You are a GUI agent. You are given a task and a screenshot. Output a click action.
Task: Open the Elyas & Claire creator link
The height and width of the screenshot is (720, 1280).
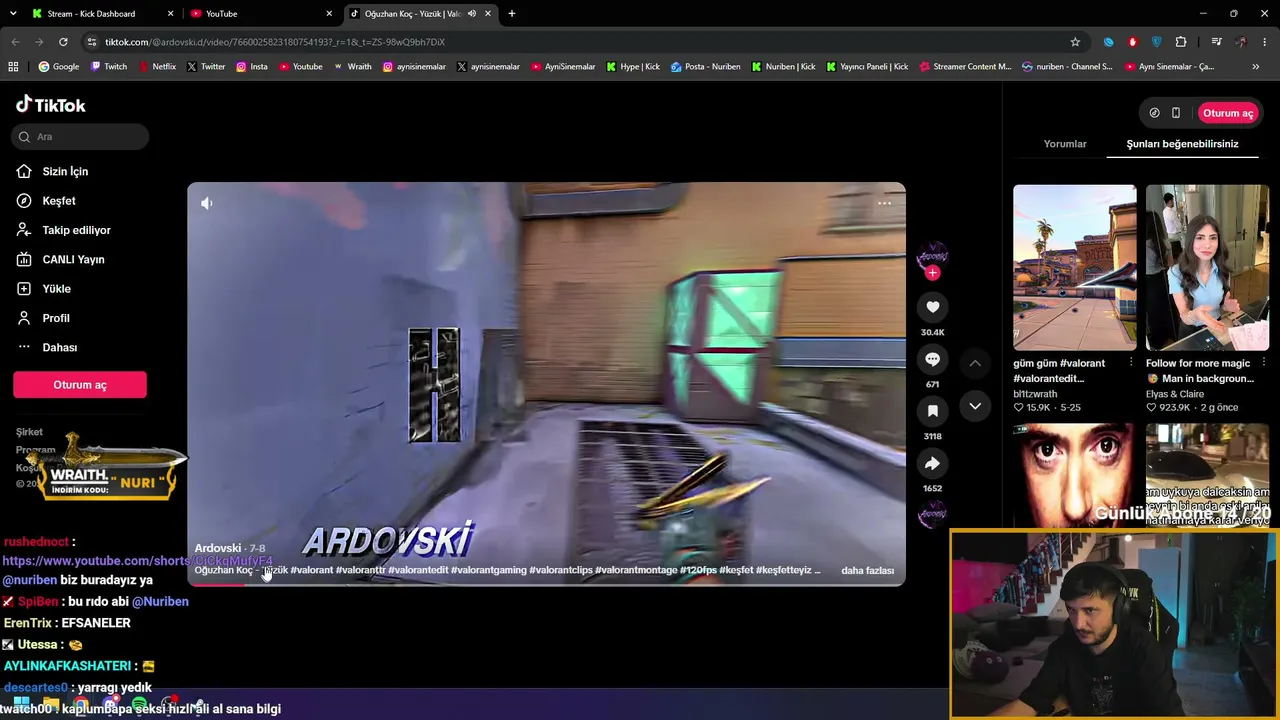(1175, 394)
